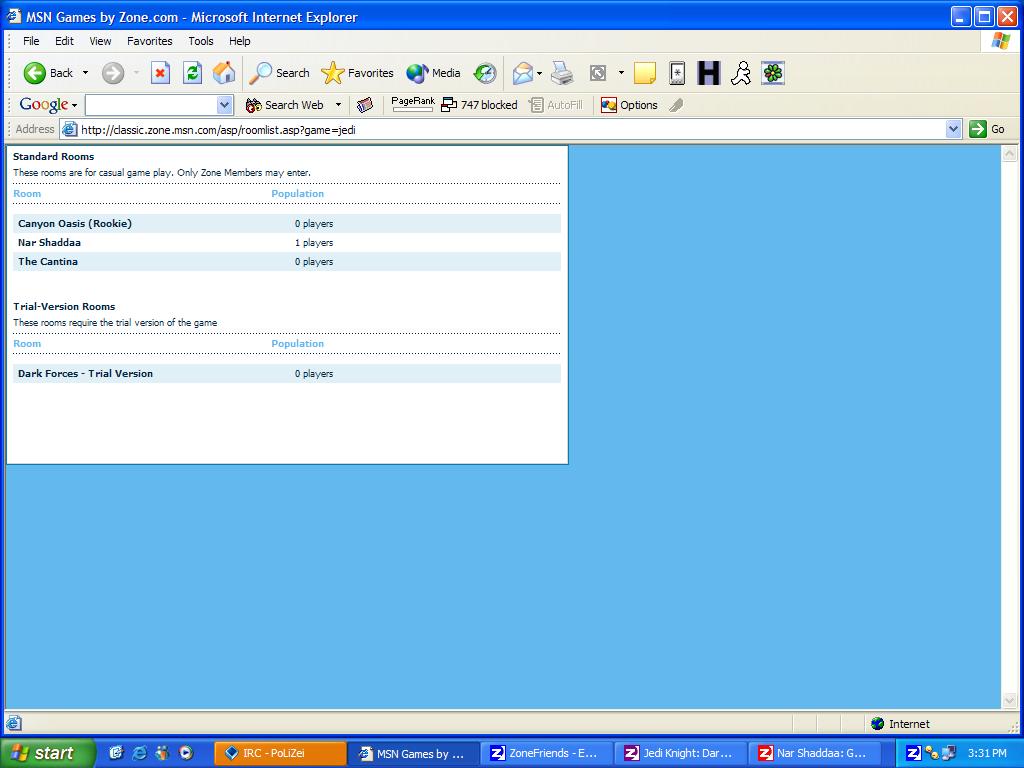Viewport: 1024px width, 768px height.
Task: Launch the Outlook Express quick launch icon
Action: click(x=116, y=753)
